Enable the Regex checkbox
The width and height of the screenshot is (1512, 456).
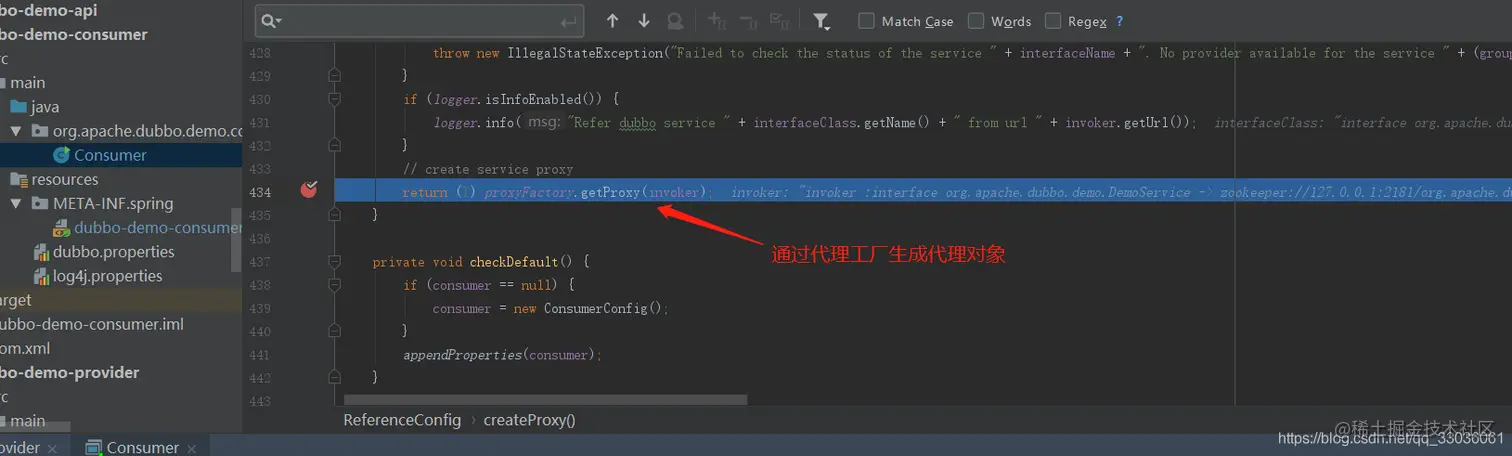coord(1053,21)
